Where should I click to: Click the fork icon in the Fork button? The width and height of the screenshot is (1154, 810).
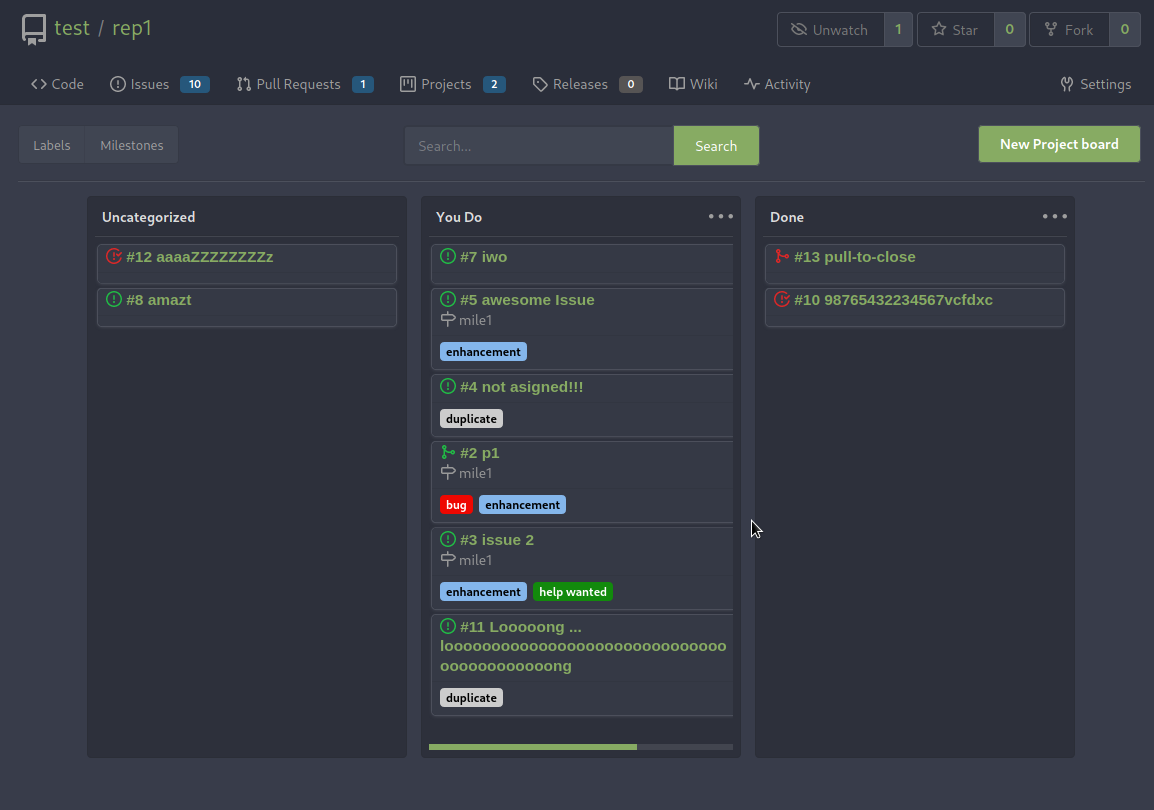(x=1051, y=29)
